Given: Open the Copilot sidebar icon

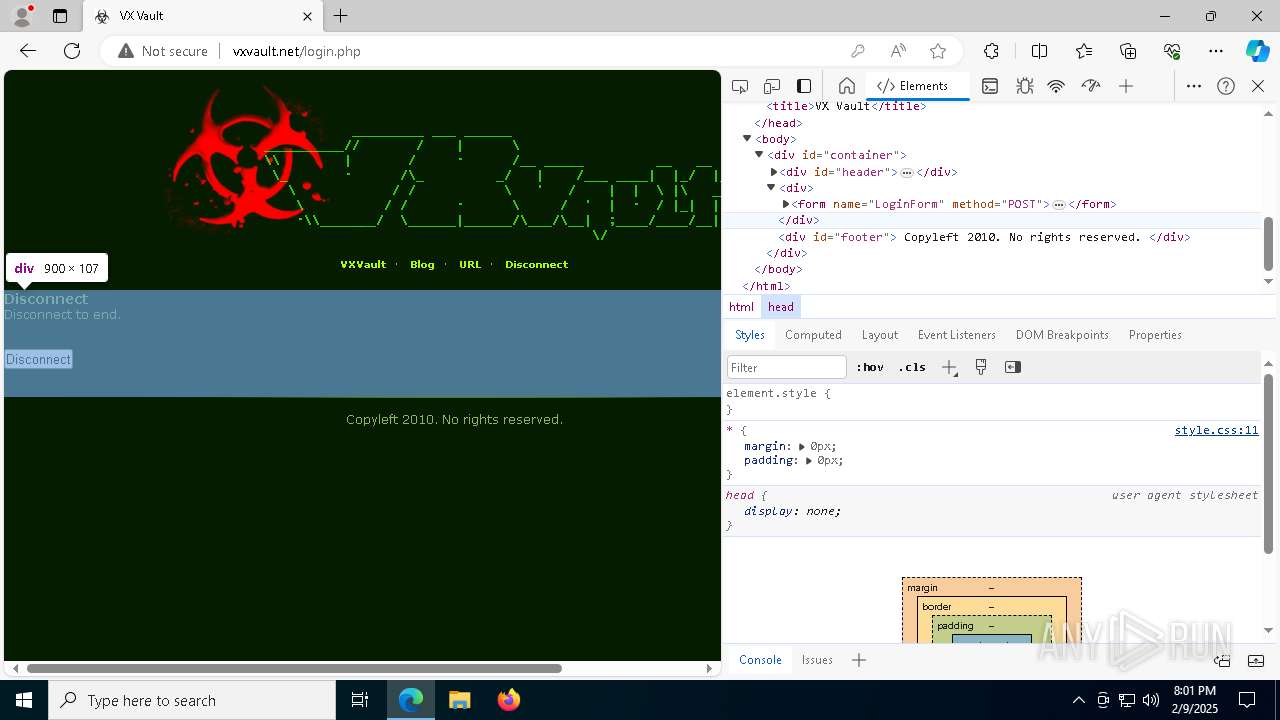Looking at the screenshot, I should pyautogui.click(x=1257, y=51).
